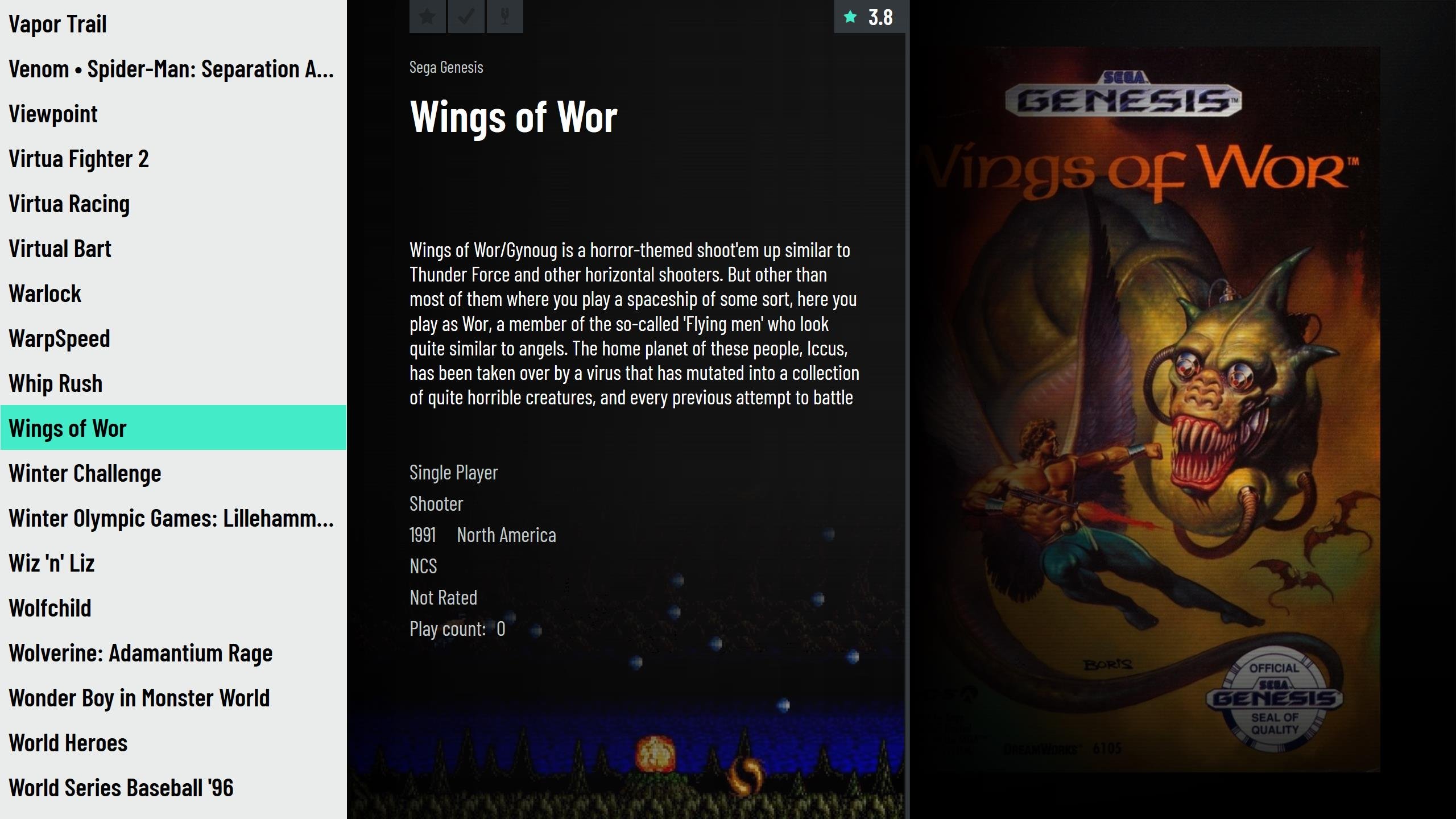This screenshot has height=819, width=1456.
Task: Select Wolverine: Adamantium Rage
Action: tap(173, 653)
